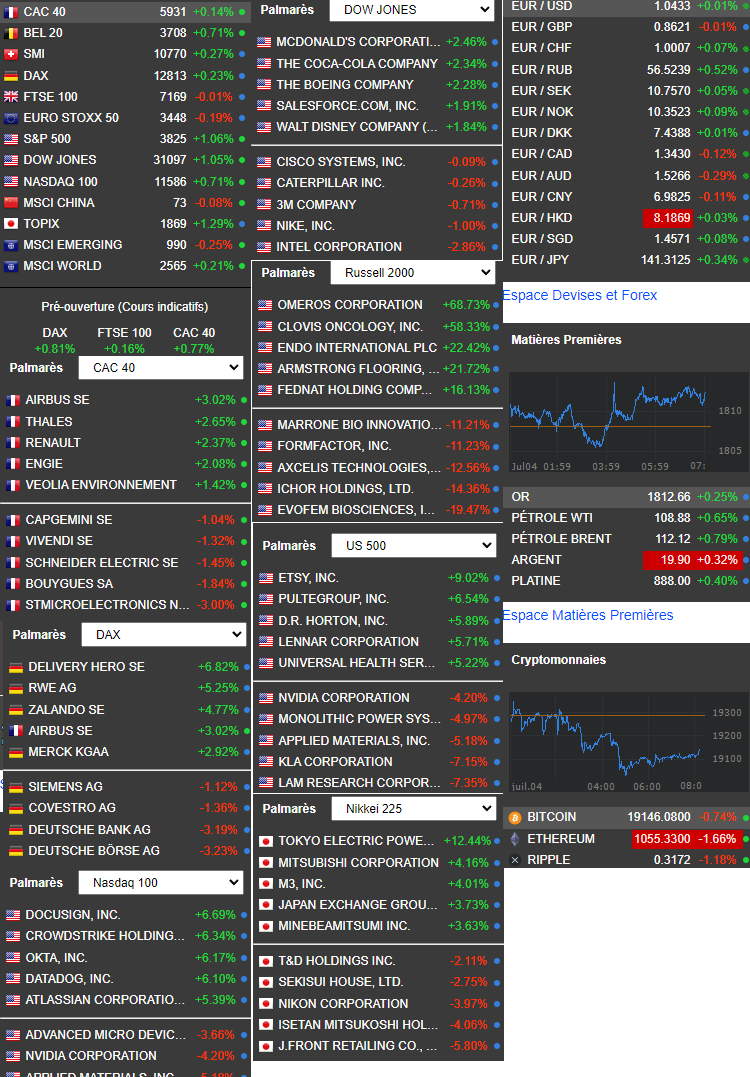750x1077 pixels.
Task: Select the EUR / GBP currency pair
Action: [541, 27]
